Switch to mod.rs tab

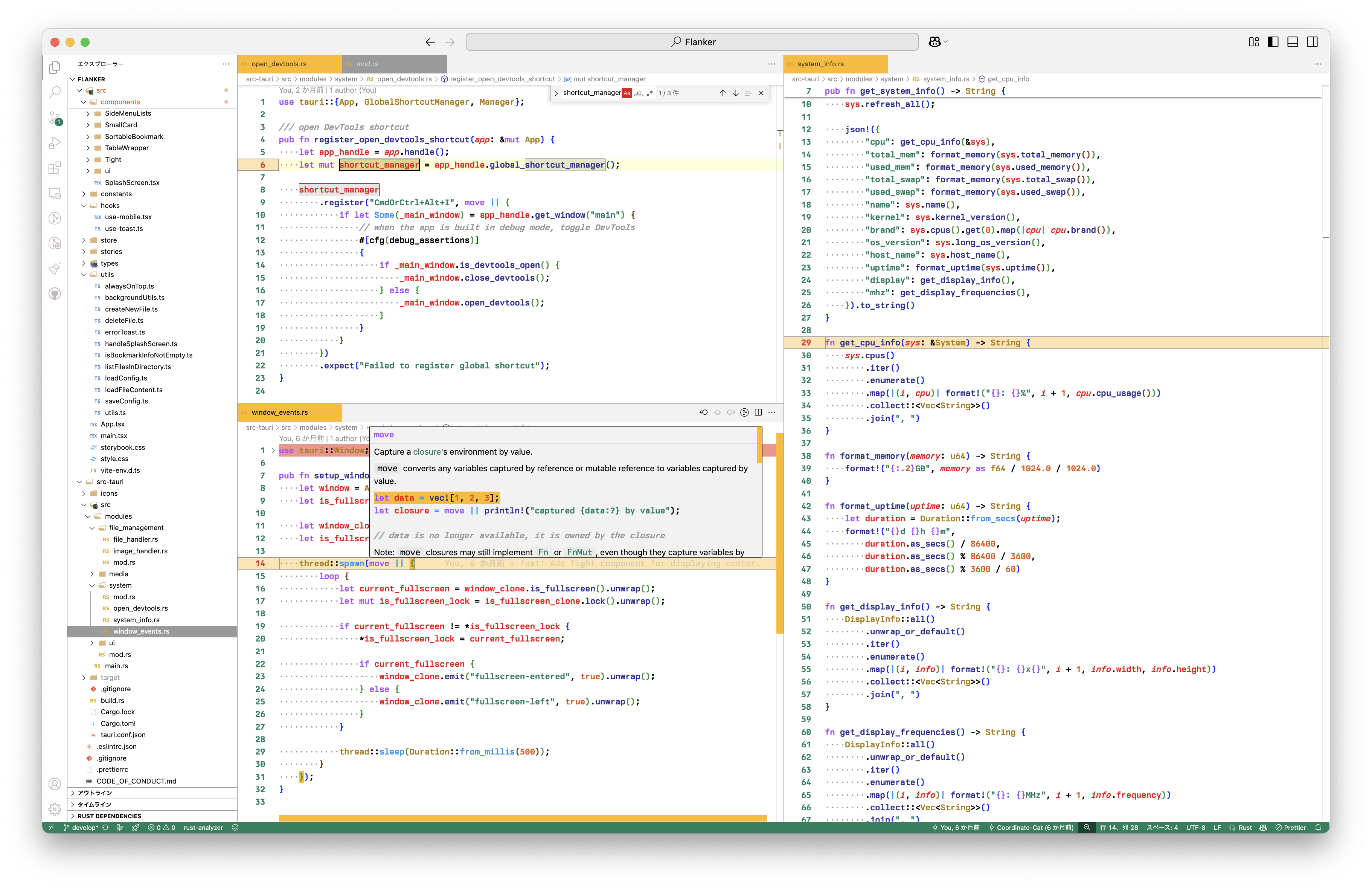tap(394, 64)
